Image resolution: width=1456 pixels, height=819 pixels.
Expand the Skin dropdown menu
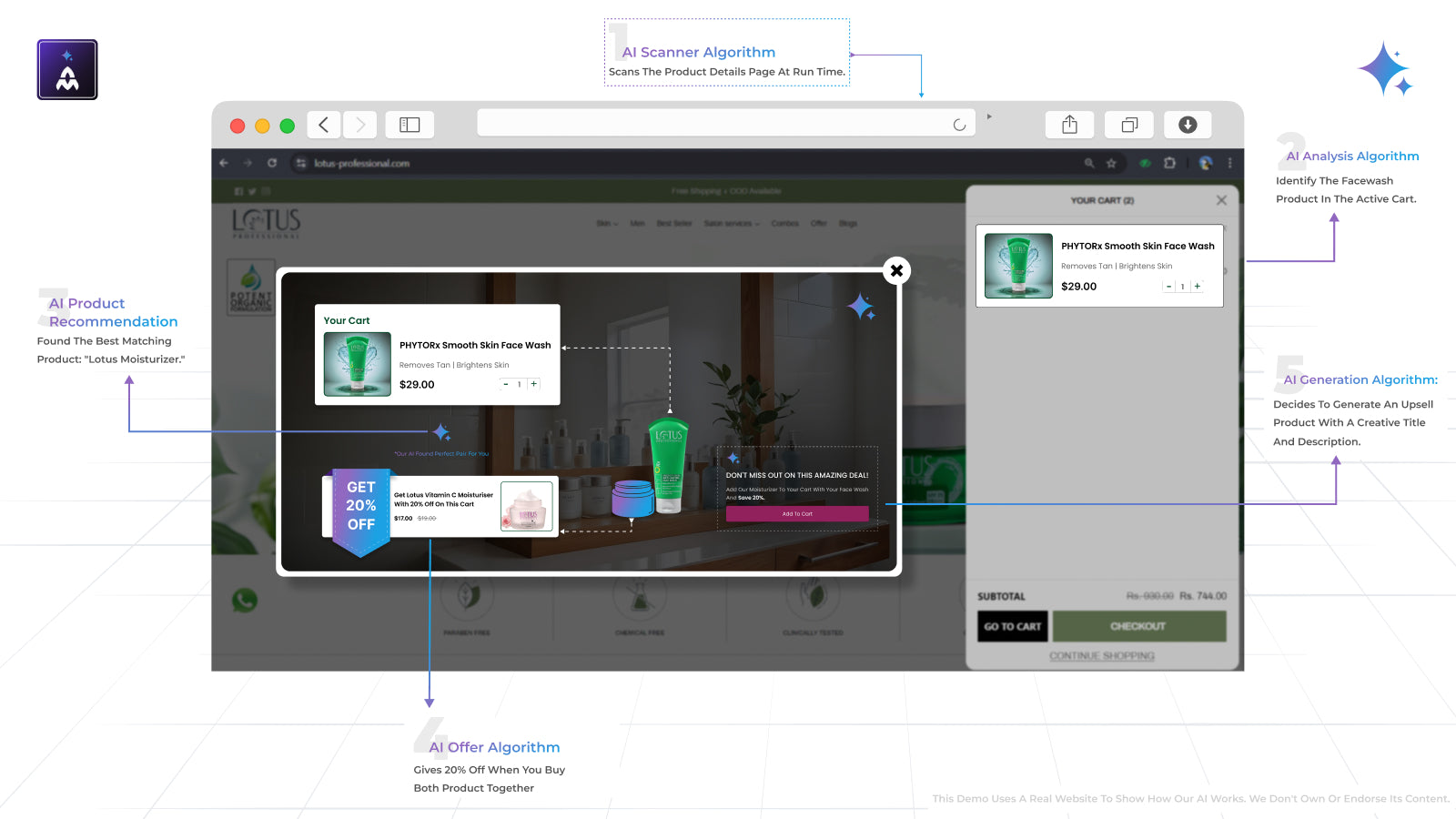(x=606, y=223)
